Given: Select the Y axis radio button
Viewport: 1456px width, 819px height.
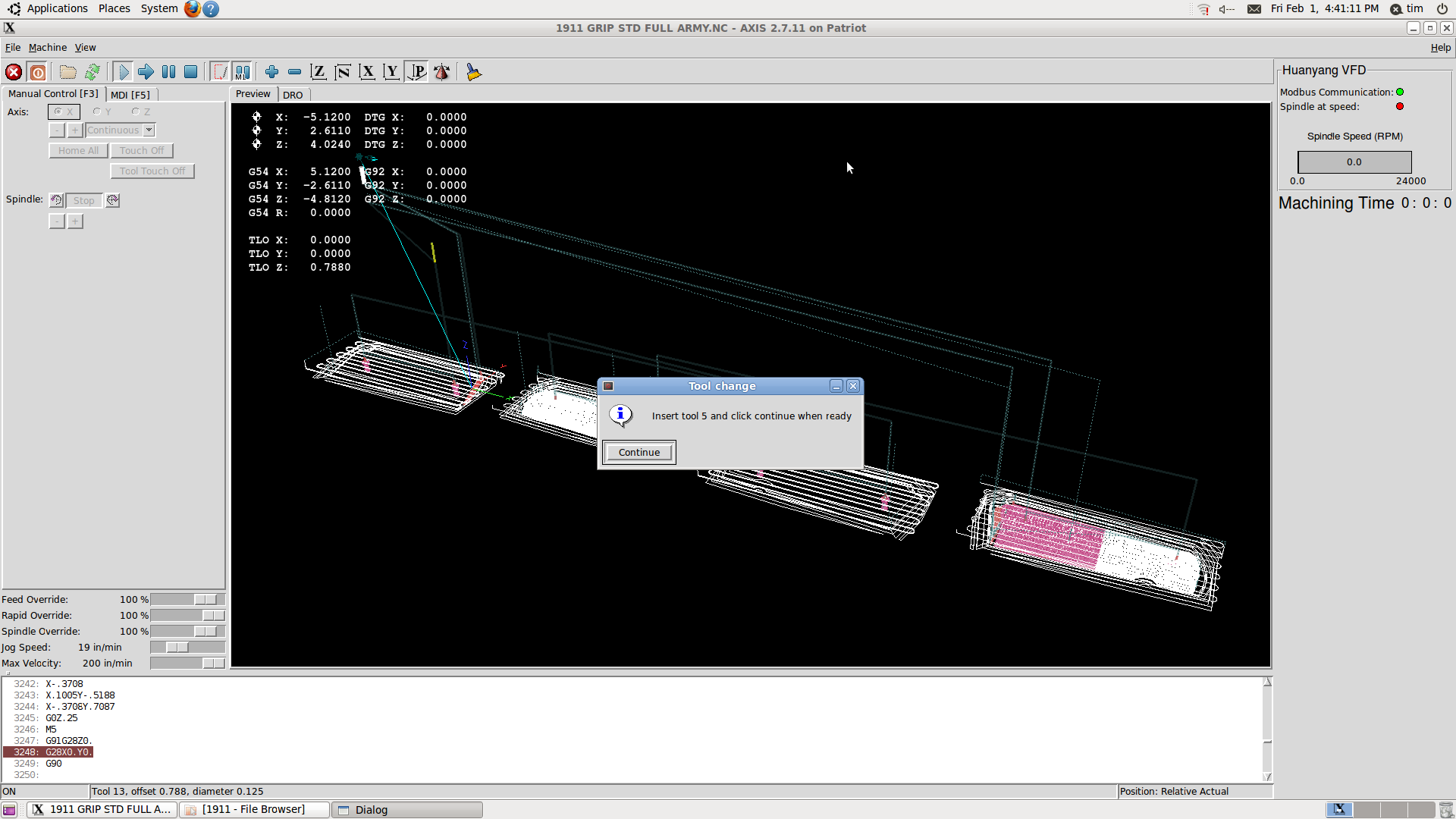Looking at the screenshot, I should pyautogui.click(x=97, y=111).
